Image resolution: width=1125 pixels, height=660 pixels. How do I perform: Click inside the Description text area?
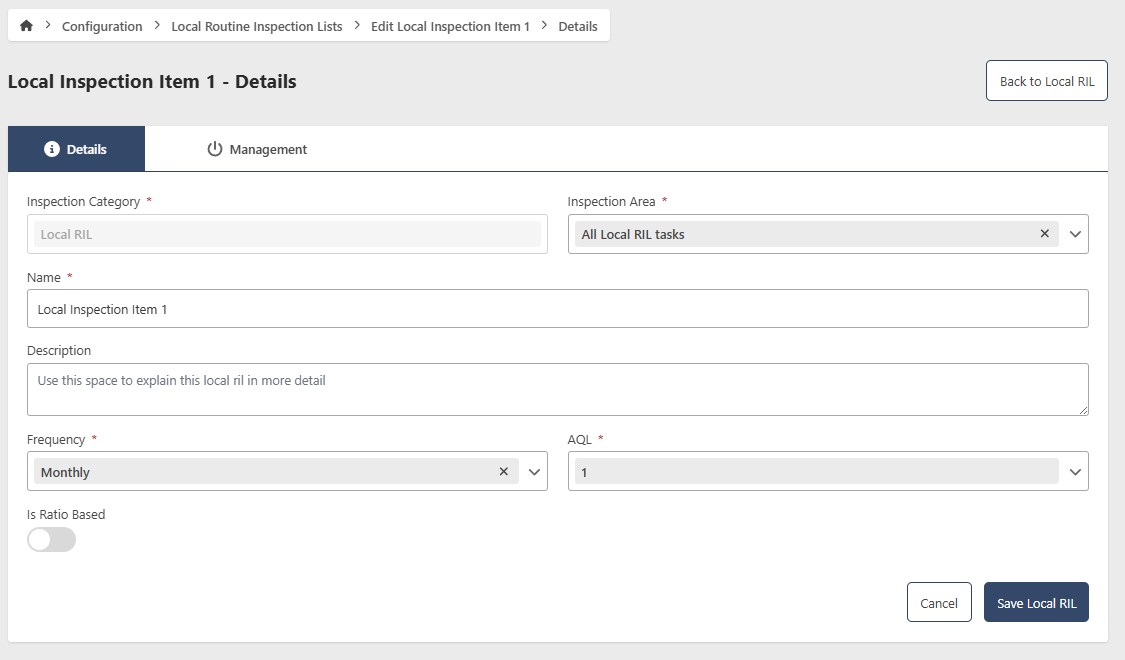[x=557, y=389]
